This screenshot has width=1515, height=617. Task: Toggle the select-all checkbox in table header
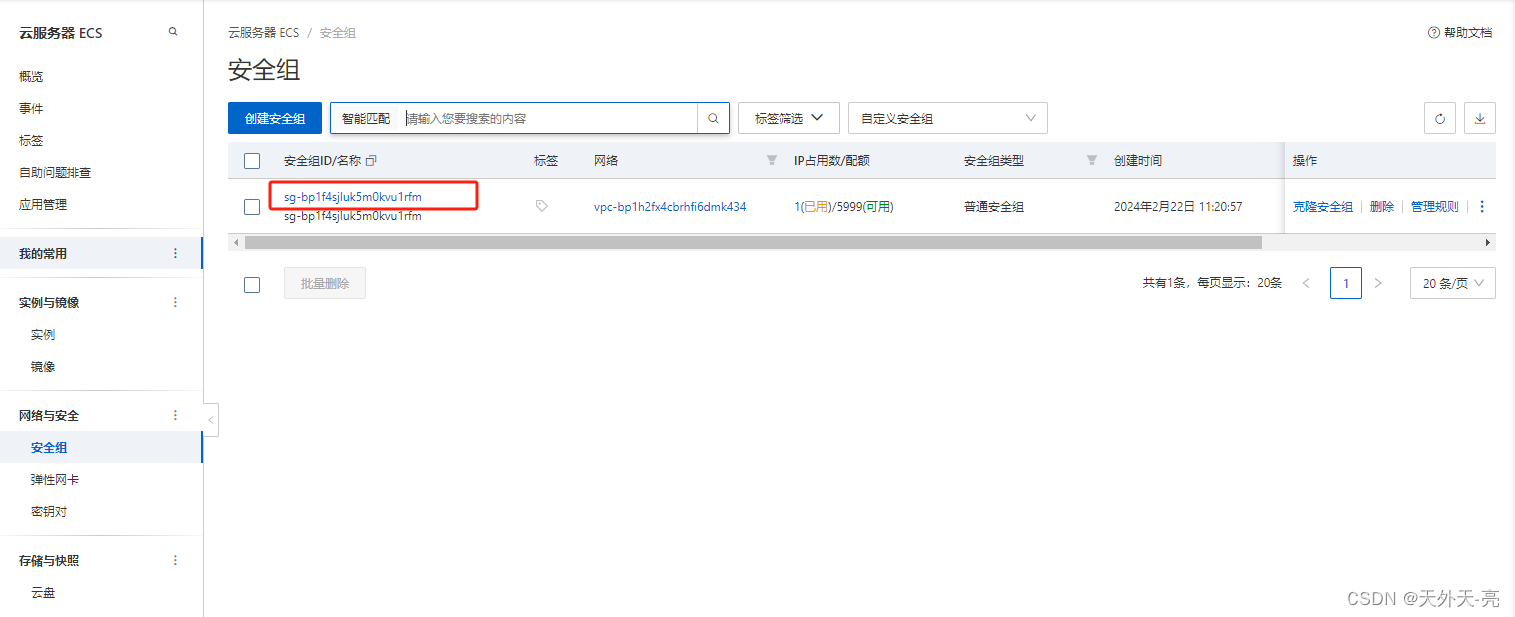(252, 161)
